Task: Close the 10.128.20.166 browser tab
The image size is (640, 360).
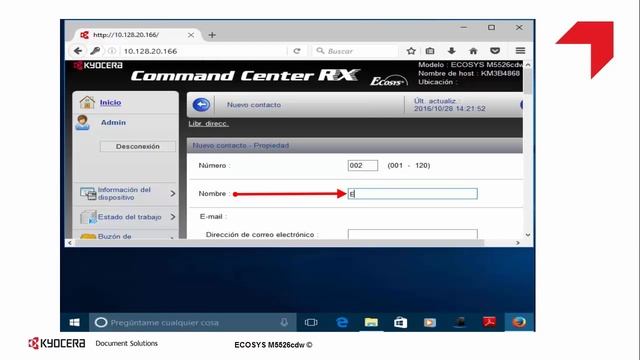Action: 191,35
